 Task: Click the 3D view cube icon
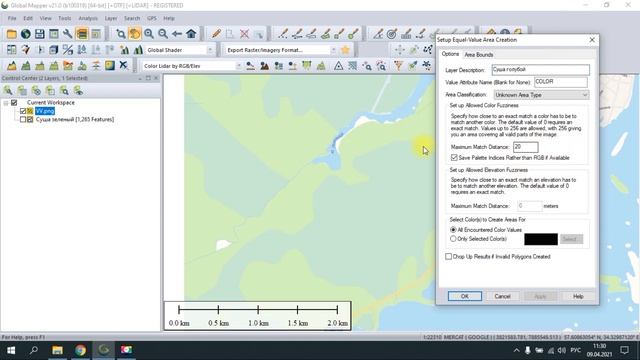coord(53,50)
